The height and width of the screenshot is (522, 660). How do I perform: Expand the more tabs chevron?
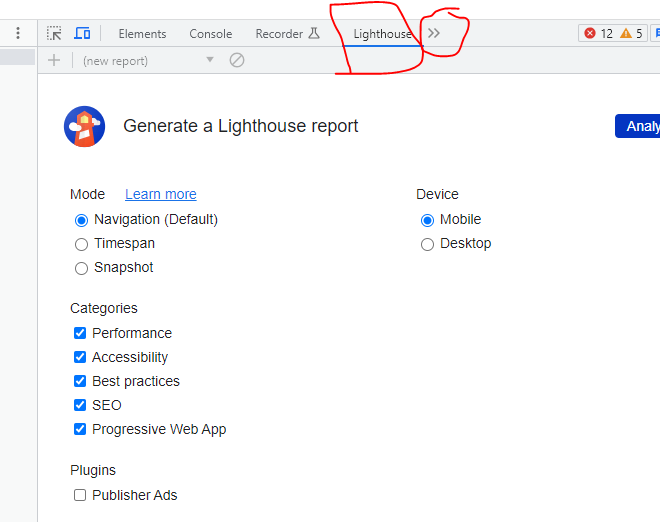pos(434,33)
